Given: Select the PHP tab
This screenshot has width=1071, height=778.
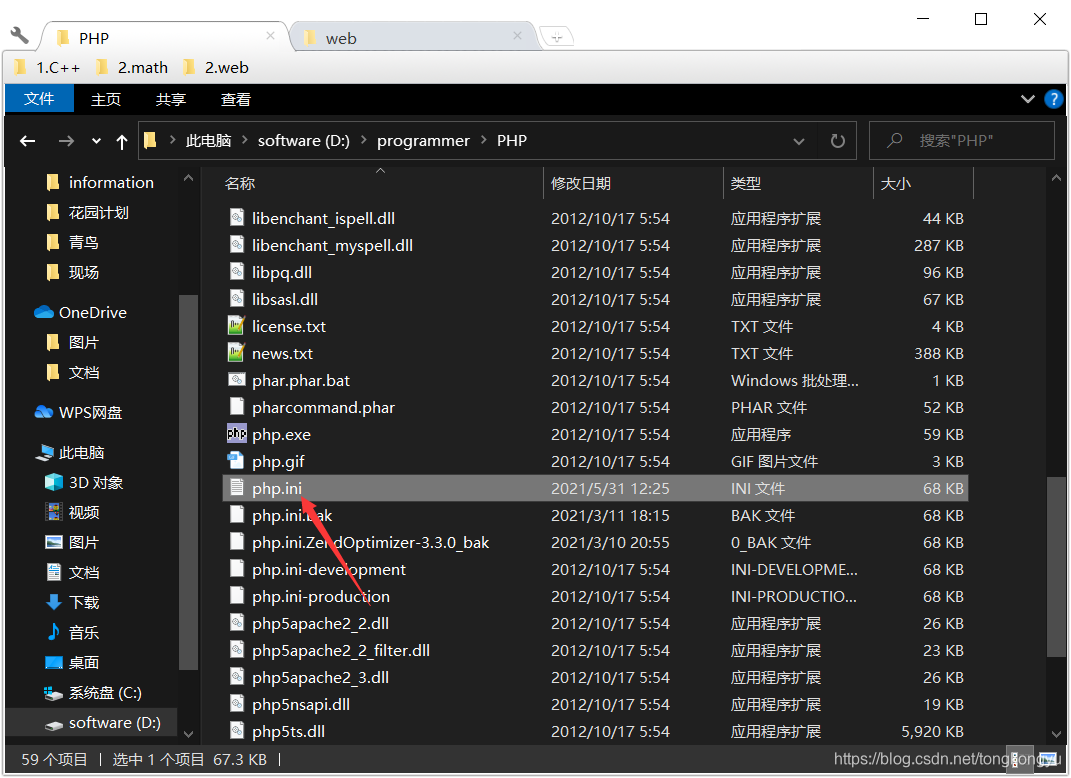Looking at the screenshot, I should click(166, 38).
